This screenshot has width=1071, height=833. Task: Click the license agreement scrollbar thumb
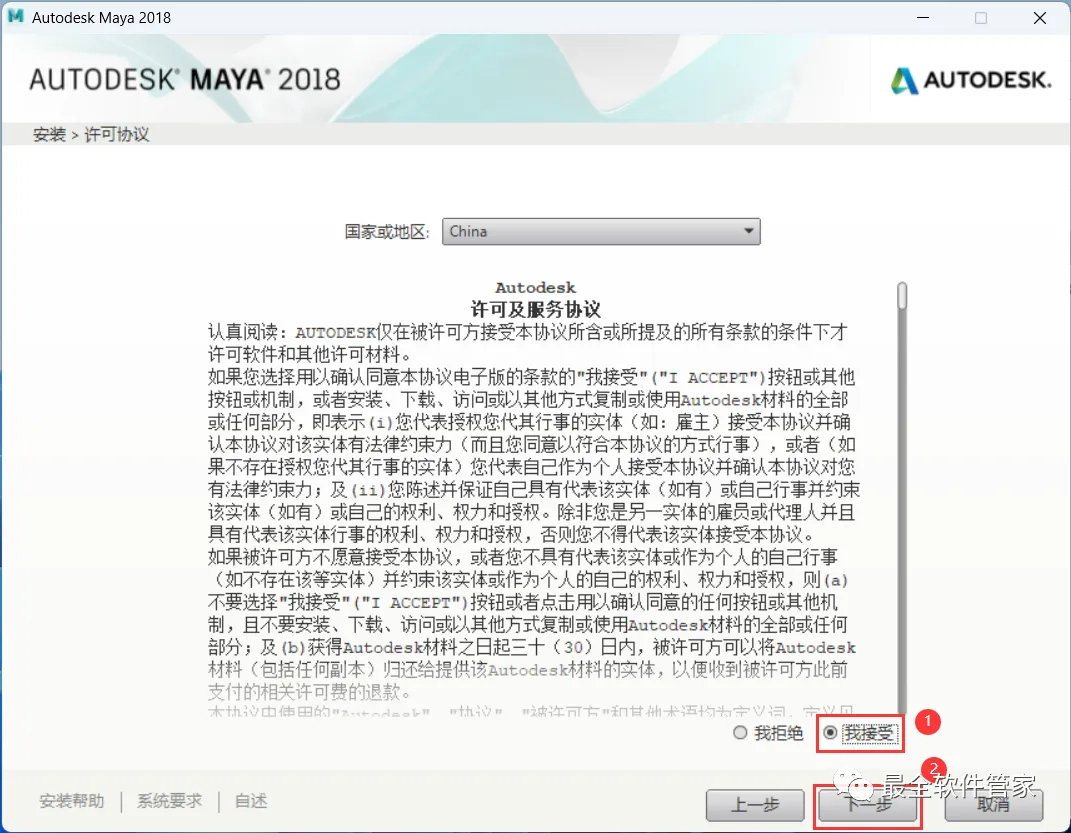click(902, 296)
